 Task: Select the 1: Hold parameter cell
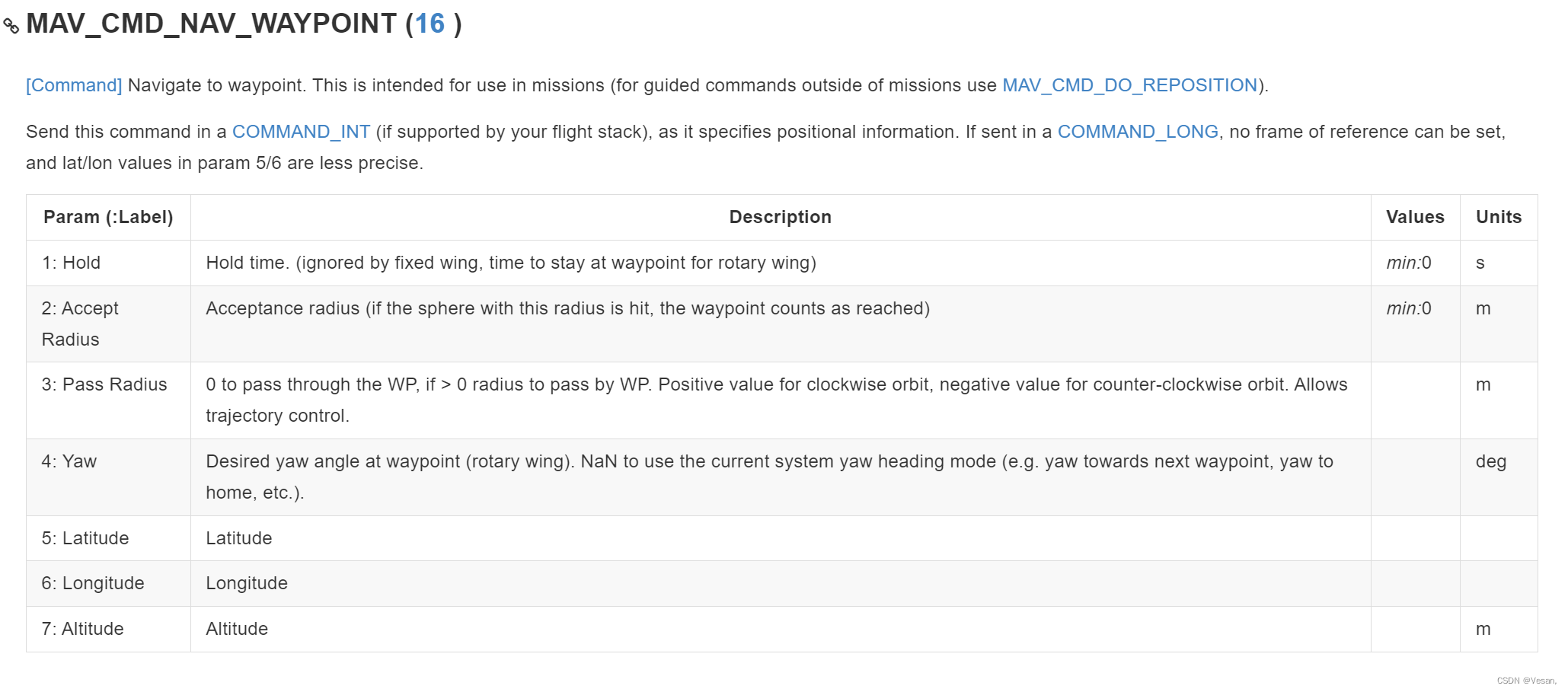(x=108, y=263)
